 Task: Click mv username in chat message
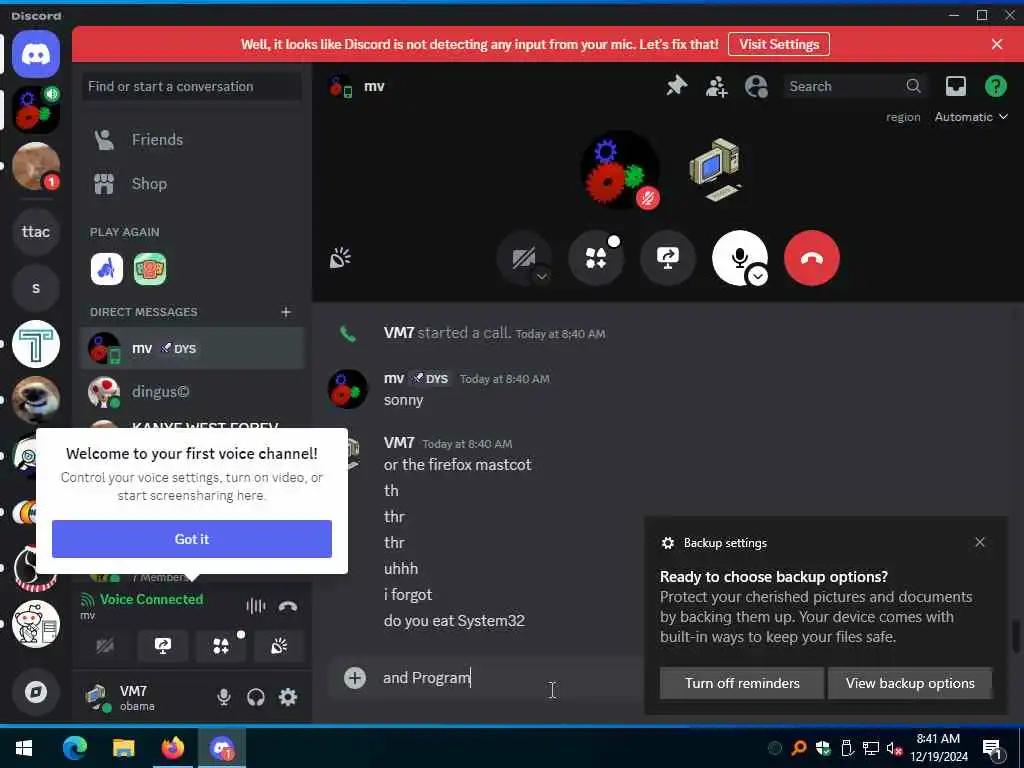pos(394,378)
